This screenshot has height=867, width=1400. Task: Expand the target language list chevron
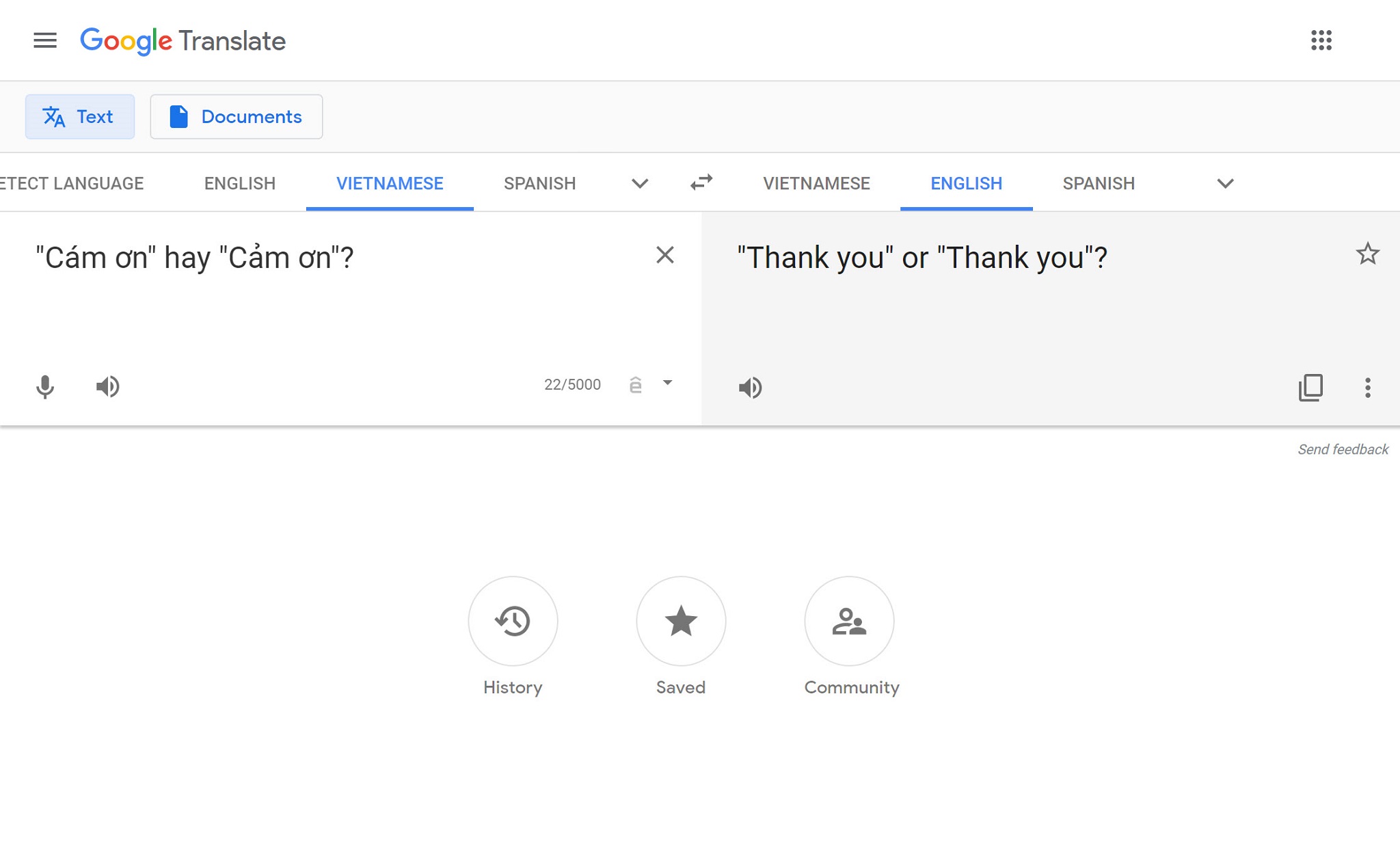tap(1225, 183)
